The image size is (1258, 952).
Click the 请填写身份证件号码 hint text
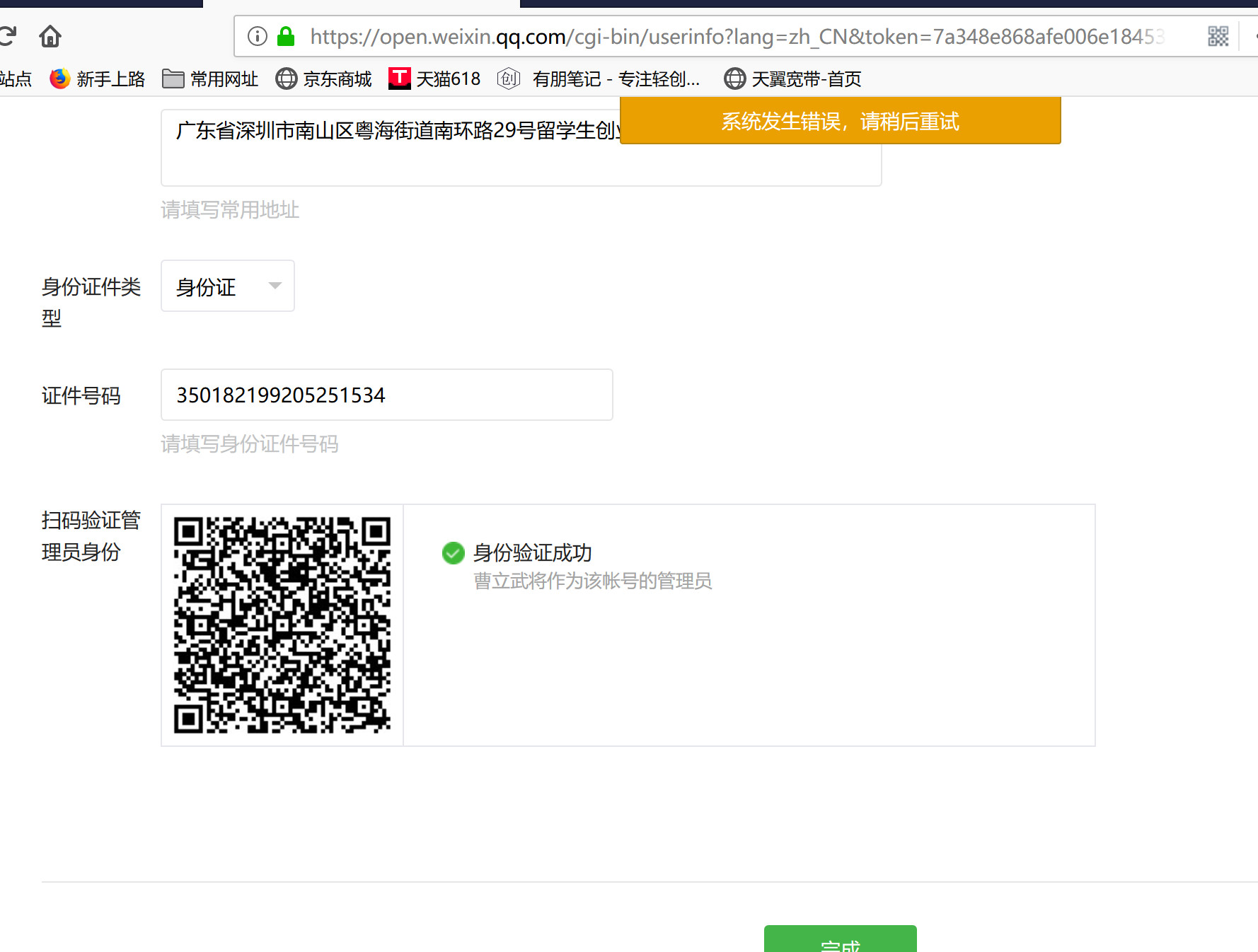[250, 444]
